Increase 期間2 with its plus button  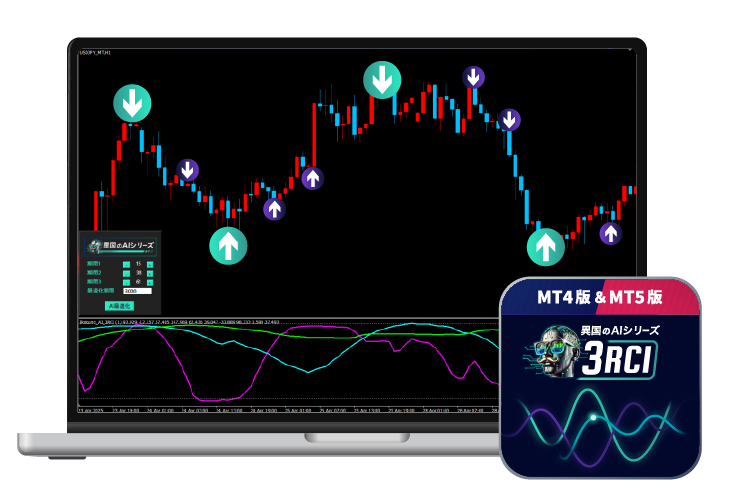150,273
